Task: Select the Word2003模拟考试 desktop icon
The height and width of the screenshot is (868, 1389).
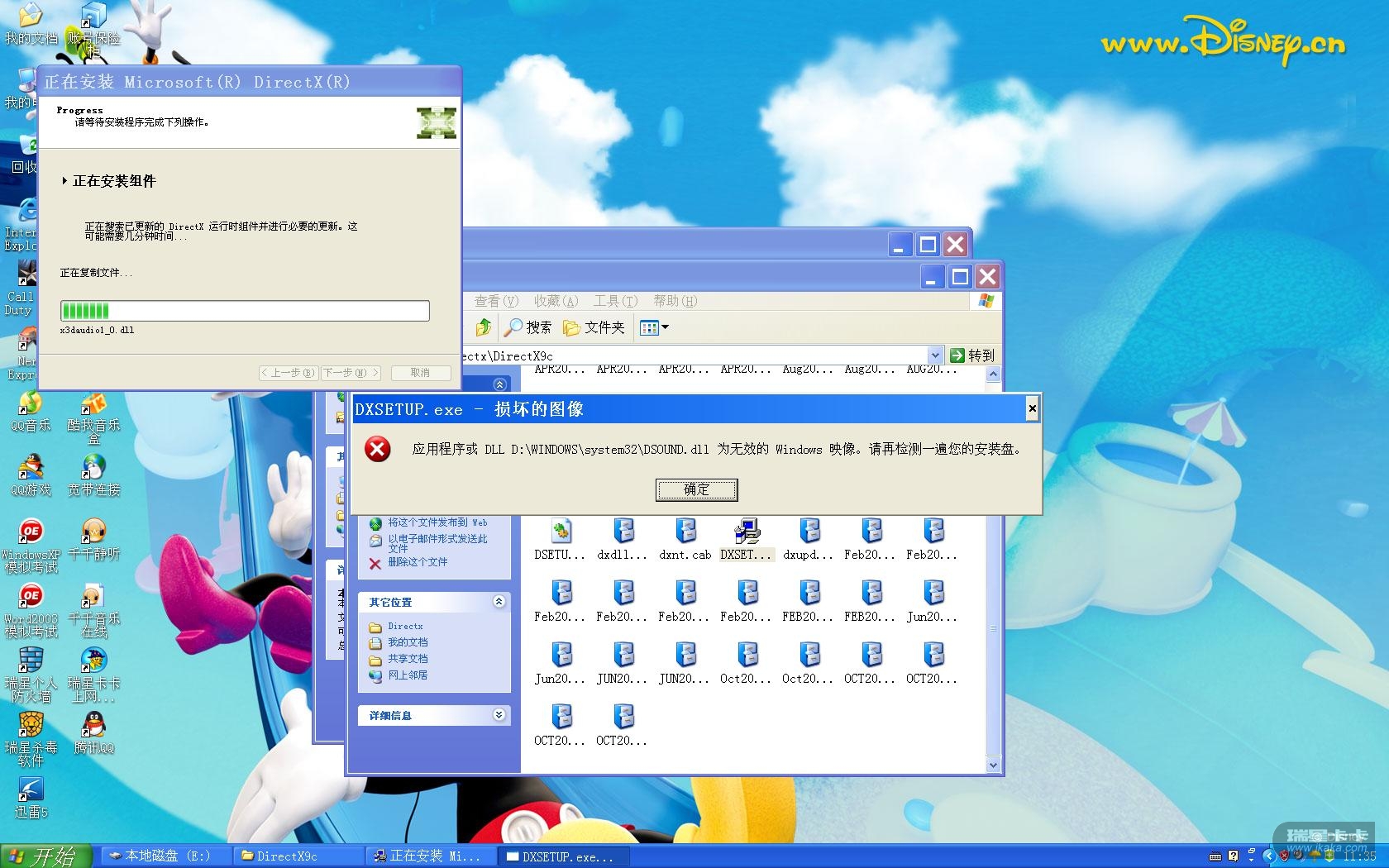Action: coord(31,611)
